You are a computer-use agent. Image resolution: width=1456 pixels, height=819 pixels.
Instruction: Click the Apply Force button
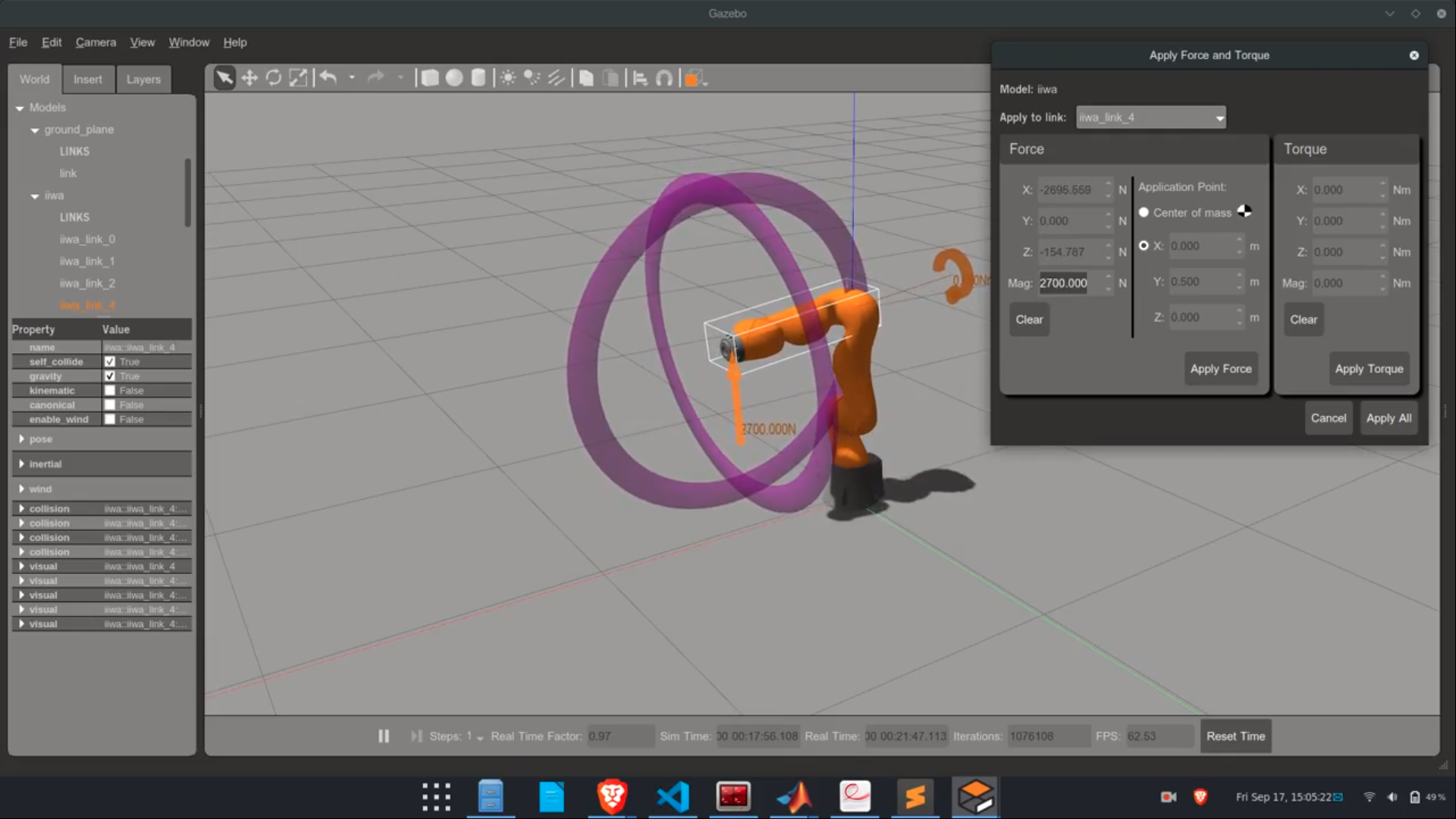tap(1220, 369)
